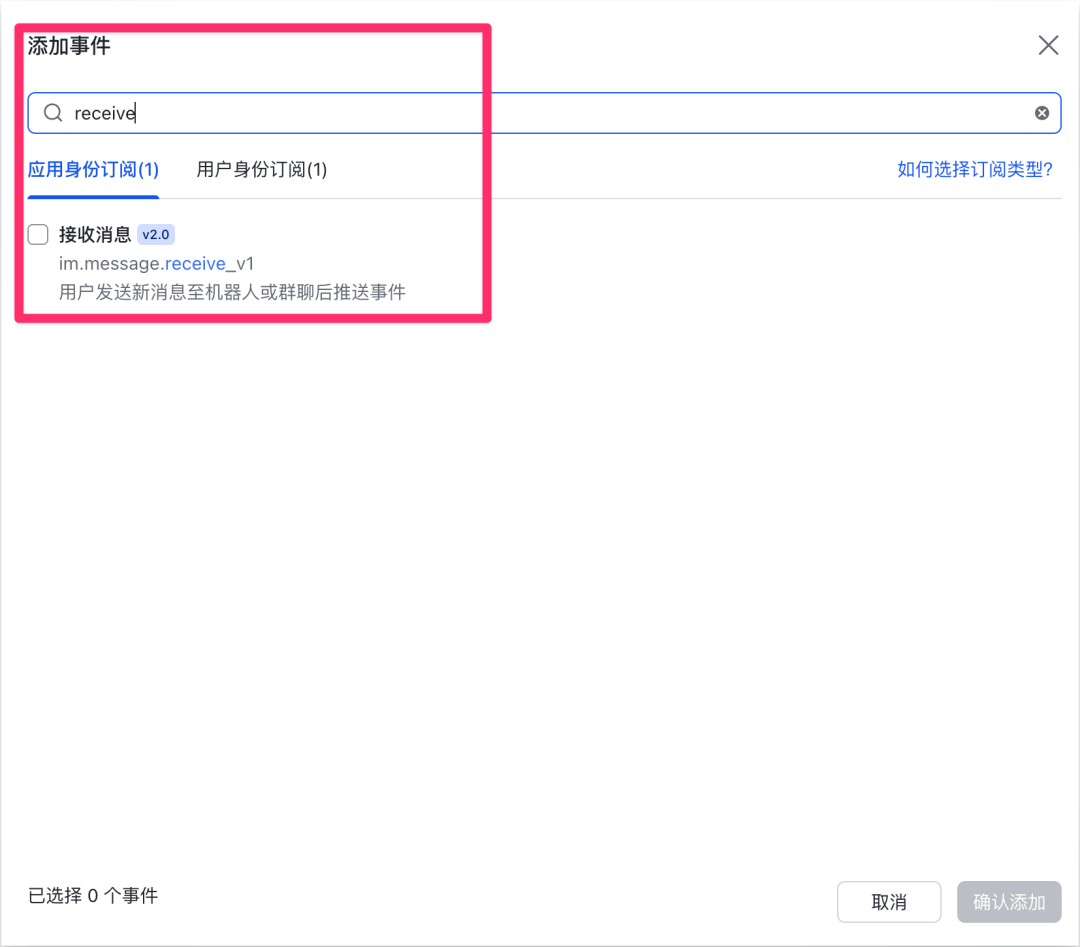Click the 添加事件 dialog title
The width and height of the screenshot is (1080, 947).
tap(68, 44)
